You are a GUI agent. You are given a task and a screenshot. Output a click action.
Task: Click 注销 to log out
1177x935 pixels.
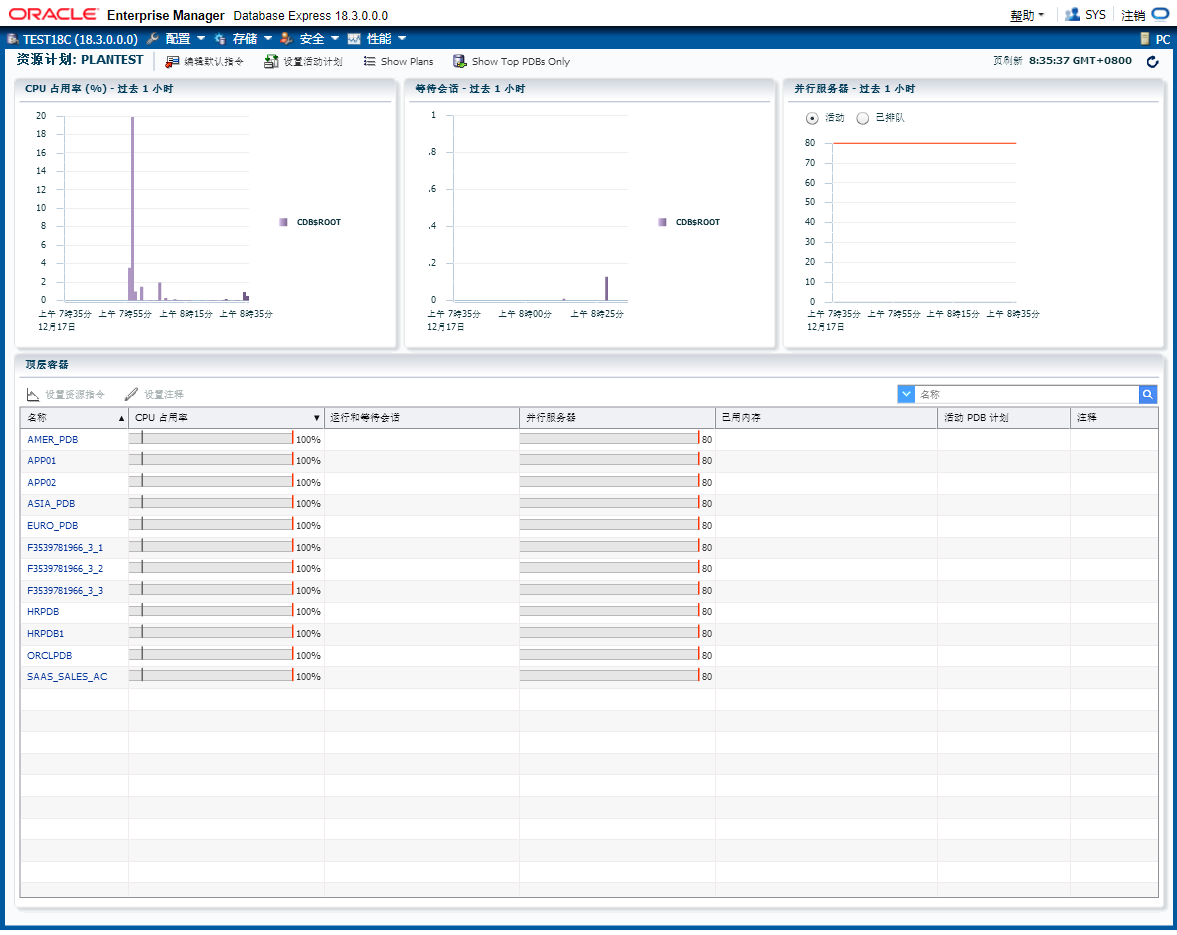tap(1133, 15)
